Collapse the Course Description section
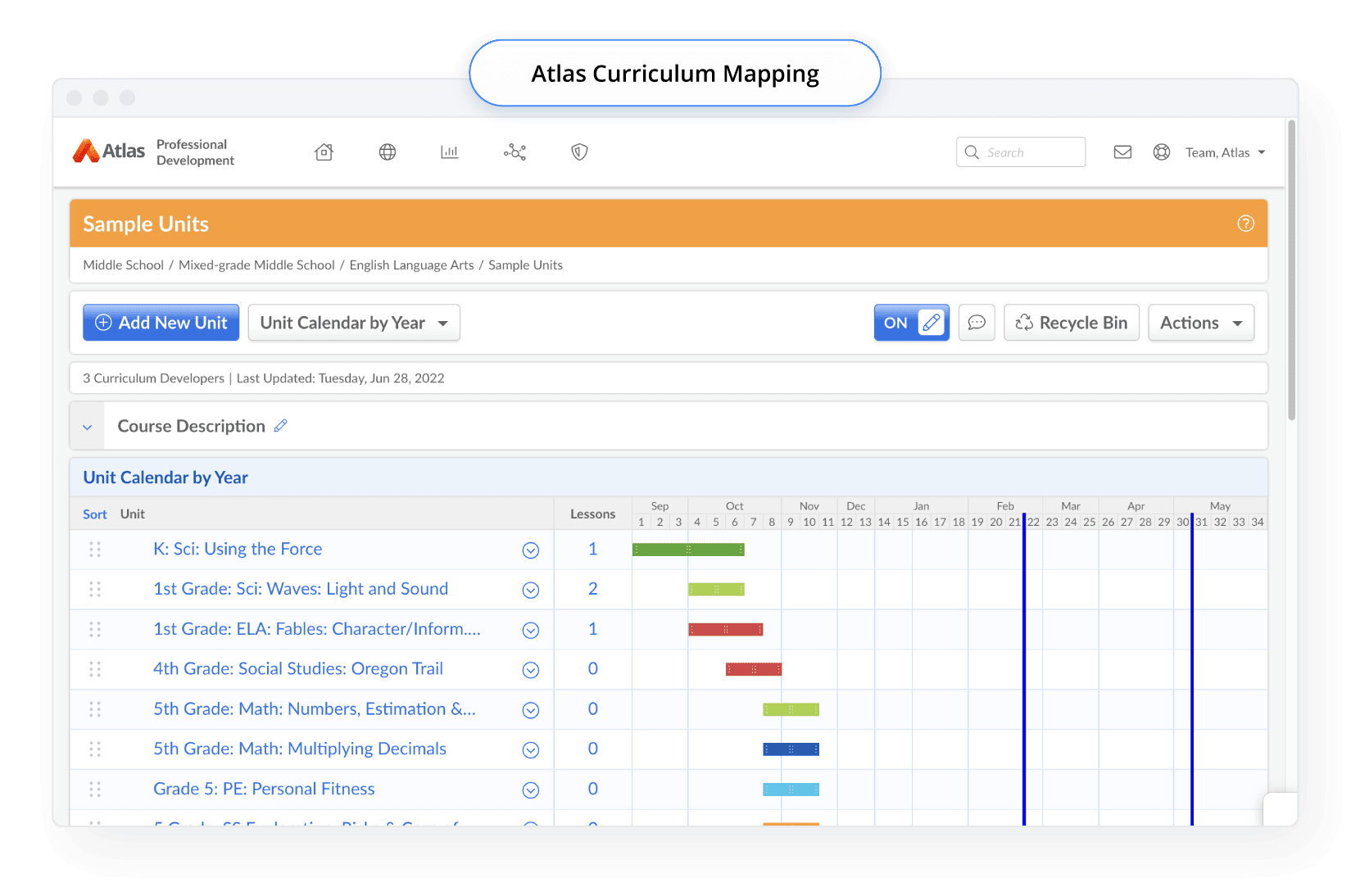 [88, 427]
